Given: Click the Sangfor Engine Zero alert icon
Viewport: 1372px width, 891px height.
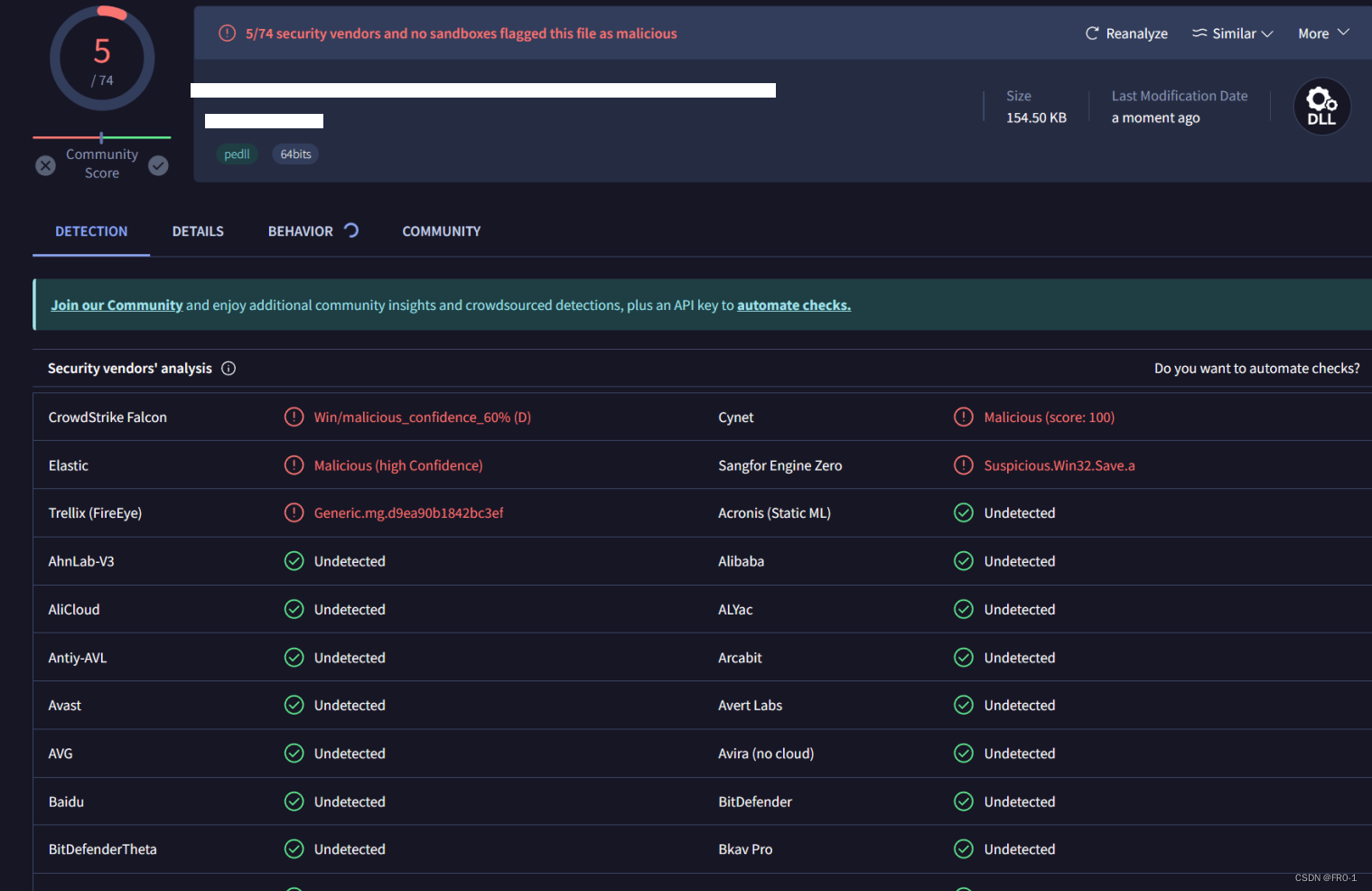Looking at the screenshot, I should [x=964, y=465].
